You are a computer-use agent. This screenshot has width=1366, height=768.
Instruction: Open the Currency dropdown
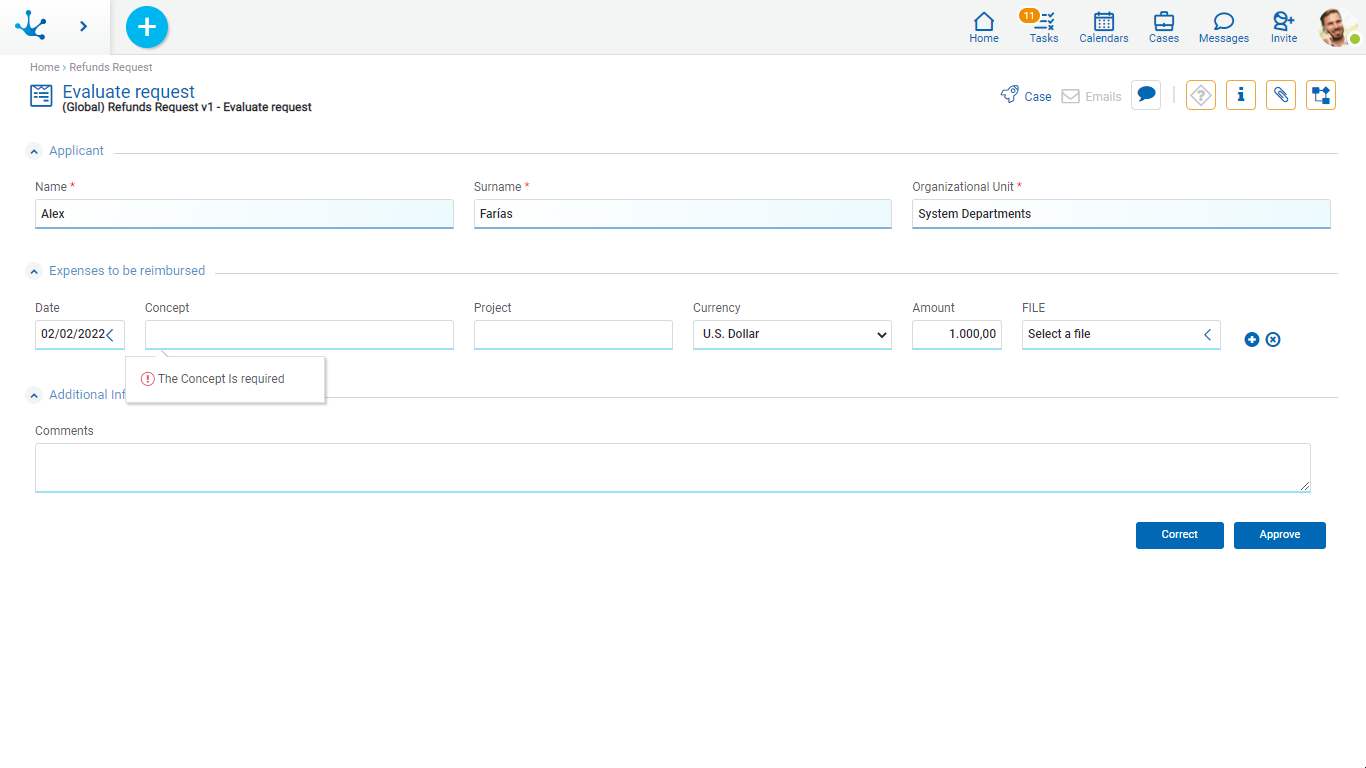click(792, 334)
